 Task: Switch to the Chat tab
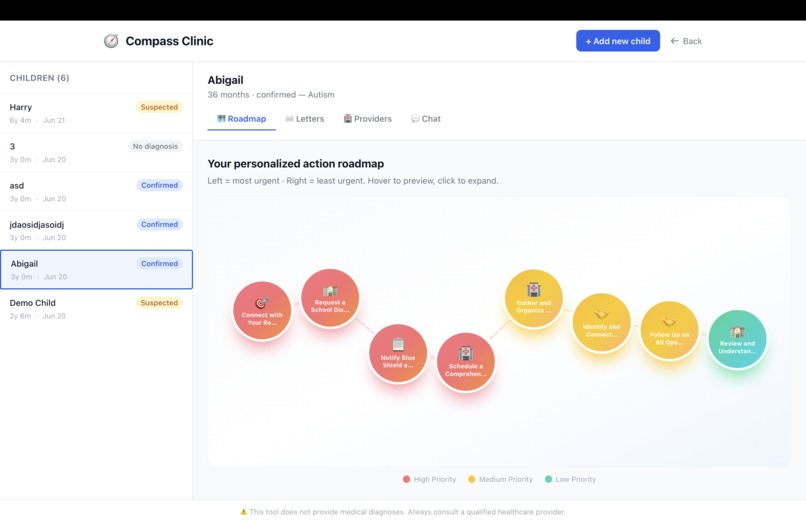tap(426, 119)
